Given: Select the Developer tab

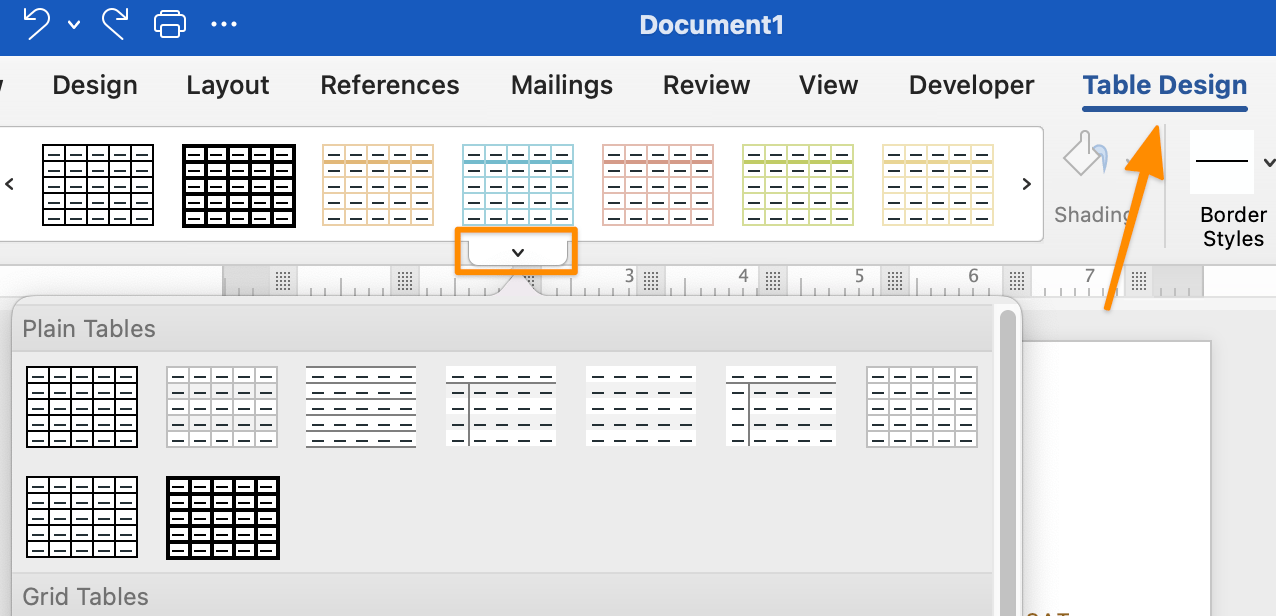Looking at the screenshot, I should [971, 86].
